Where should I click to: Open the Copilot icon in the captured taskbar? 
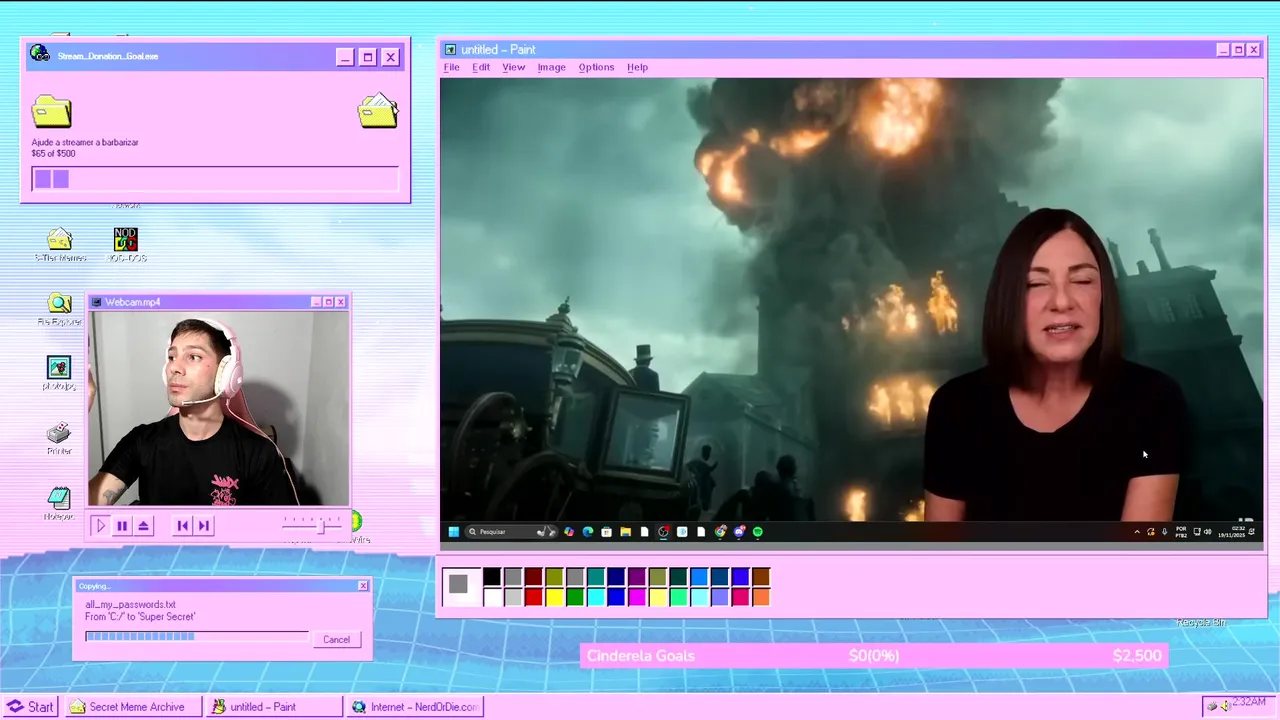tap(569, 532)
